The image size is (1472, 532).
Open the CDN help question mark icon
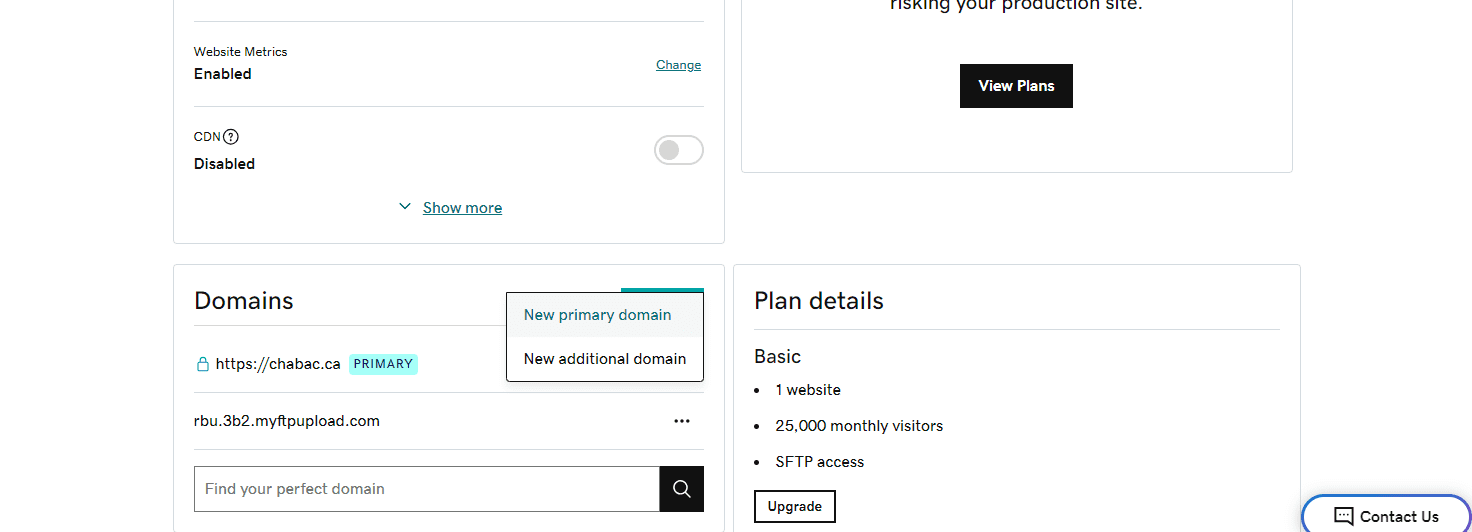pyautogui.click(x=231, y=137)
